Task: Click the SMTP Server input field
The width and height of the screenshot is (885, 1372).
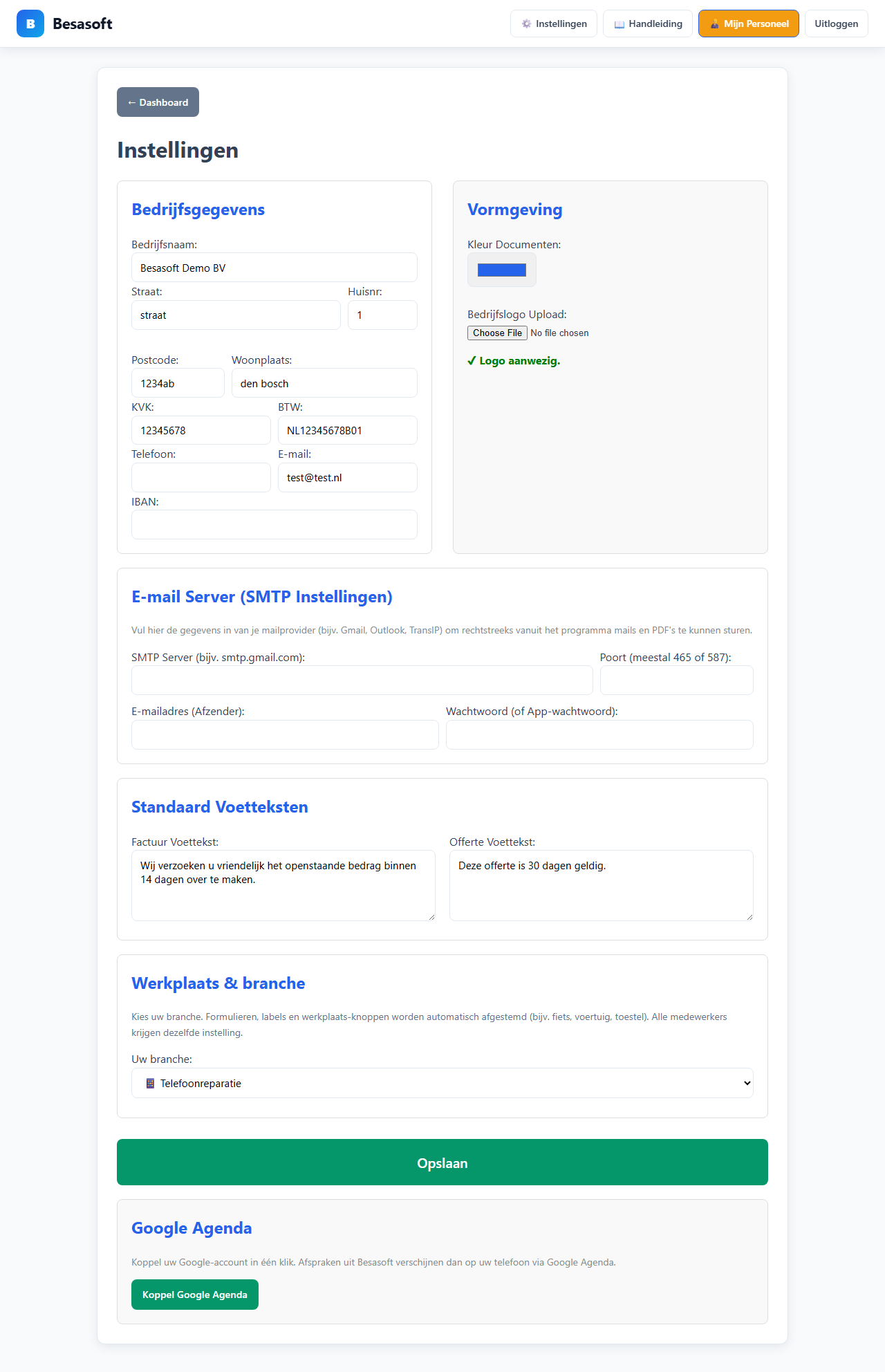Action: tap(362, 680)
